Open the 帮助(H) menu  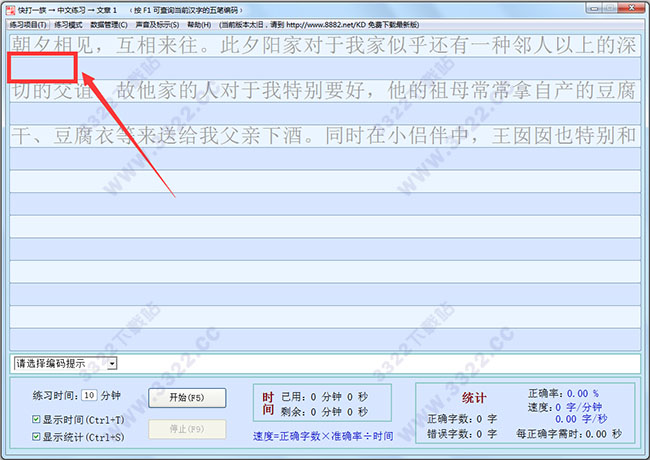[199, 25]
